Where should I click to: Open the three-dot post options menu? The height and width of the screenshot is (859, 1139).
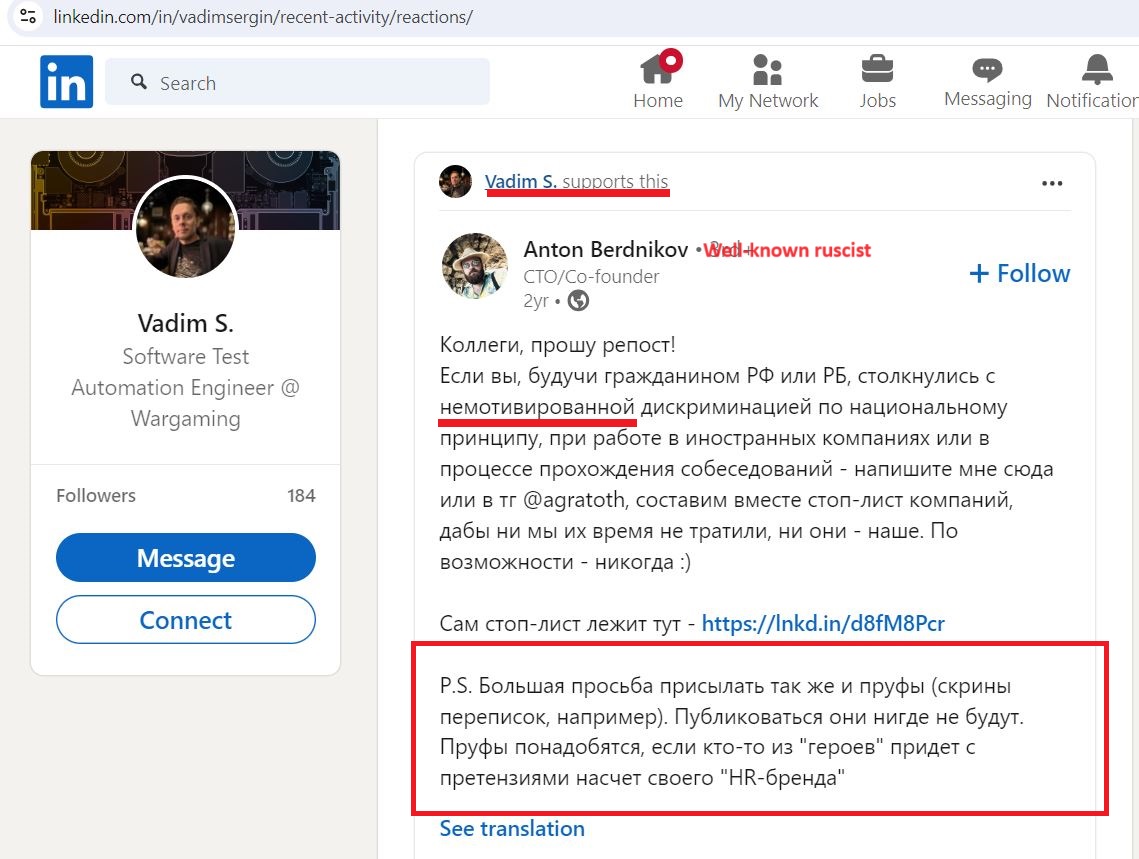[x=1052, y=183]
